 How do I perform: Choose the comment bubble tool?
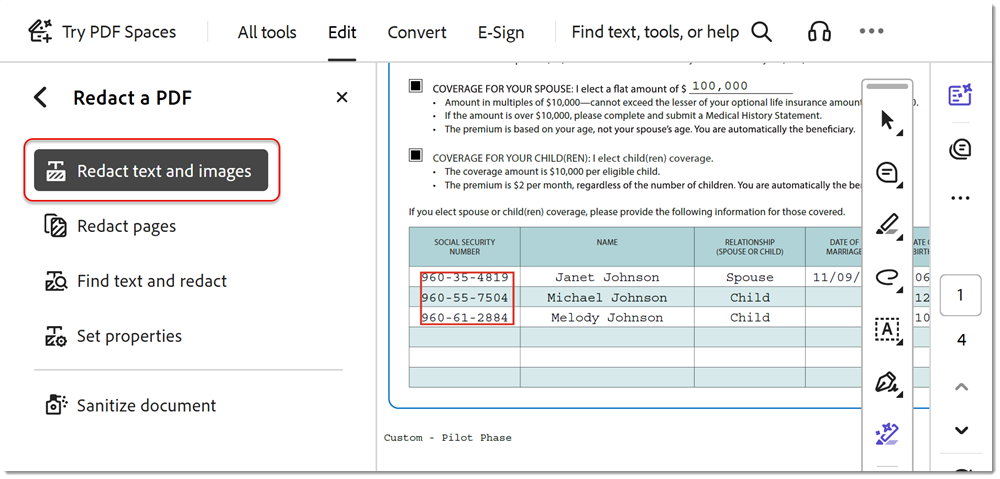(x=887, y=172)
